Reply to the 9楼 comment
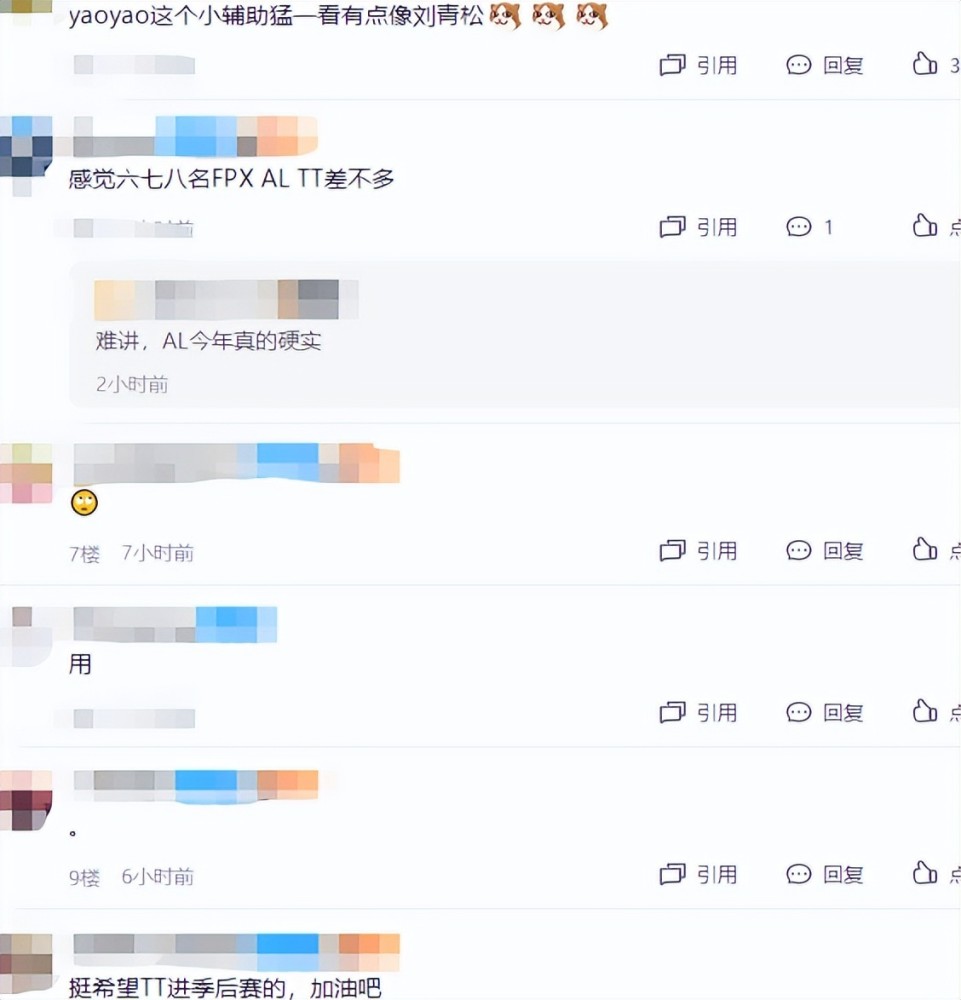This screenshot has height=1000, width=961. (825, 874)
